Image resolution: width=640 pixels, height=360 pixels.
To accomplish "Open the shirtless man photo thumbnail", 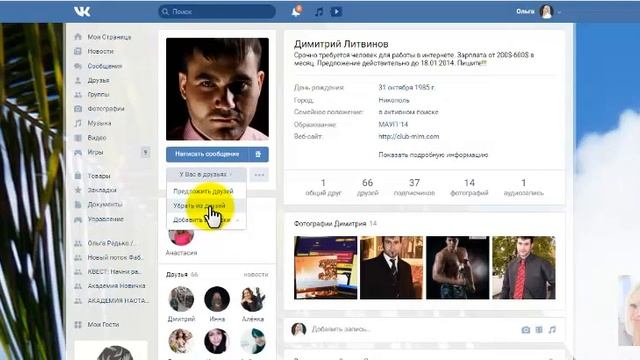I will pyautogui.click(x=458, y=268).
